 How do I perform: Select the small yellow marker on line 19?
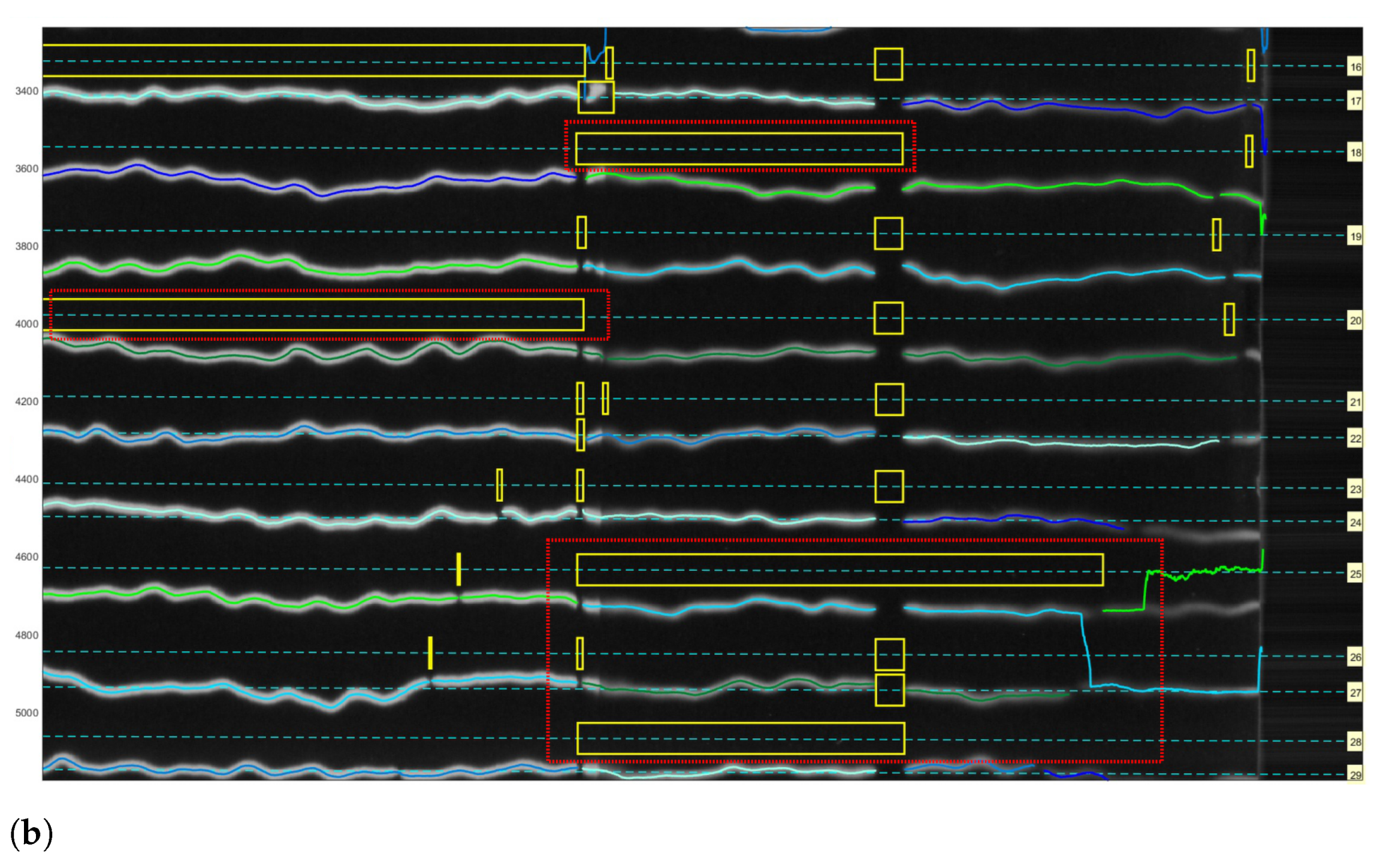pos(581,231)
